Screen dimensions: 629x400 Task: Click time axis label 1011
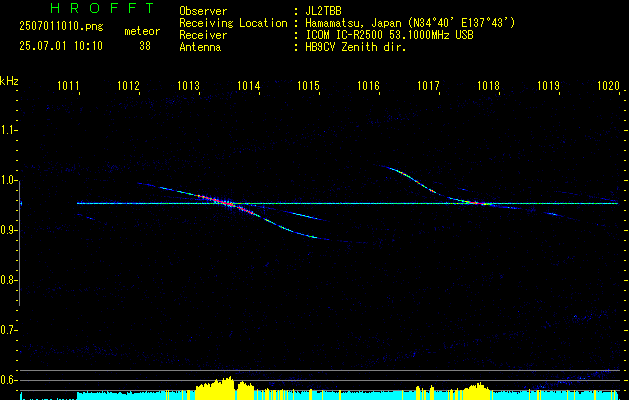[x=68, y=86]
